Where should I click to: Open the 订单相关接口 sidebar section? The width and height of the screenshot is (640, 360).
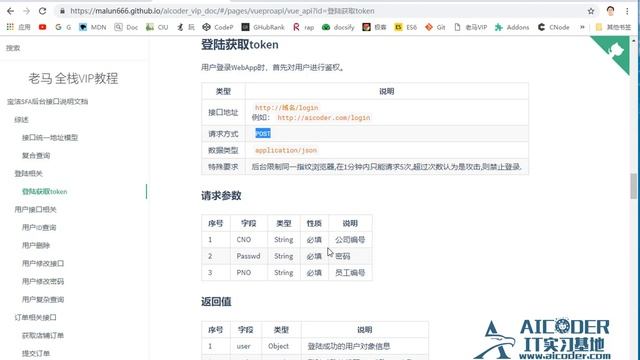click(x=35, y=317)
